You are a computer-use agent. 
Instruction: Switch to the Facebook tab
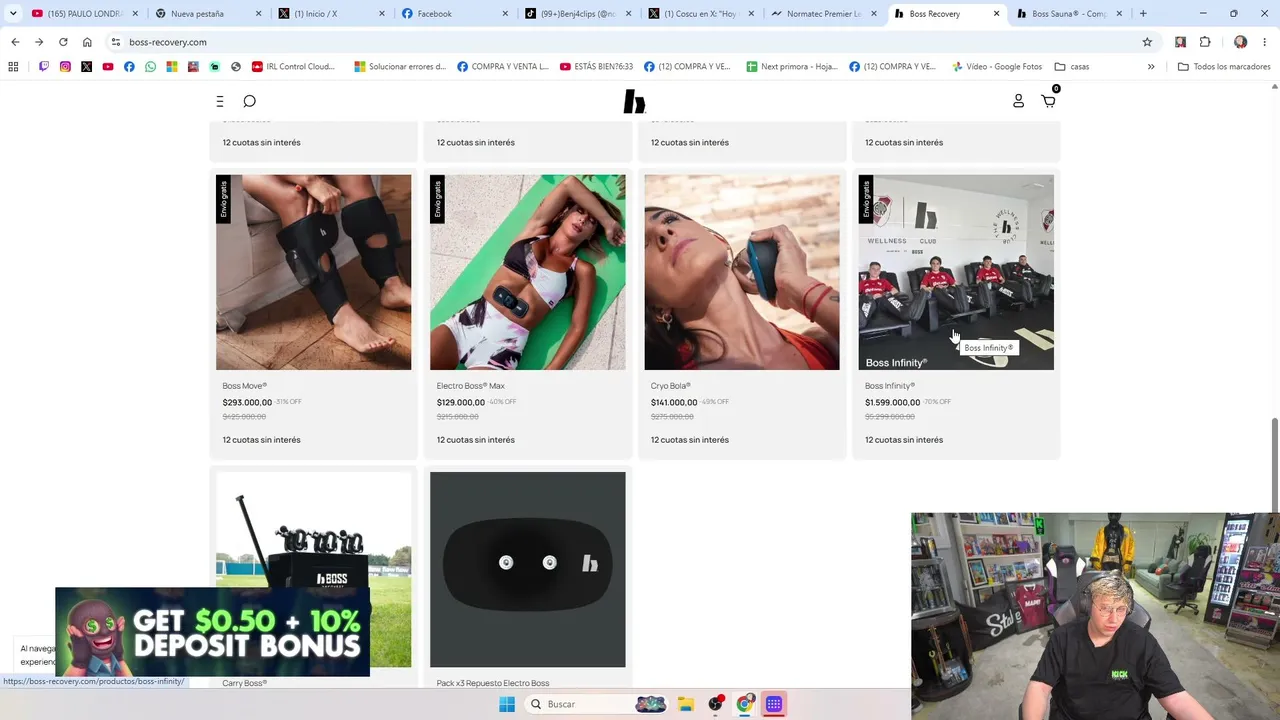pos(454,14)
